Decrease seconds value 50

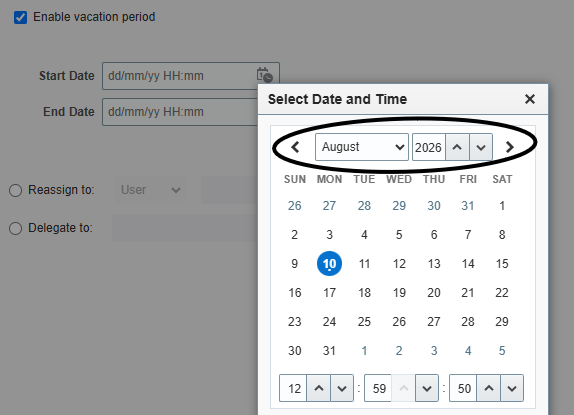[x=512, y=388]
